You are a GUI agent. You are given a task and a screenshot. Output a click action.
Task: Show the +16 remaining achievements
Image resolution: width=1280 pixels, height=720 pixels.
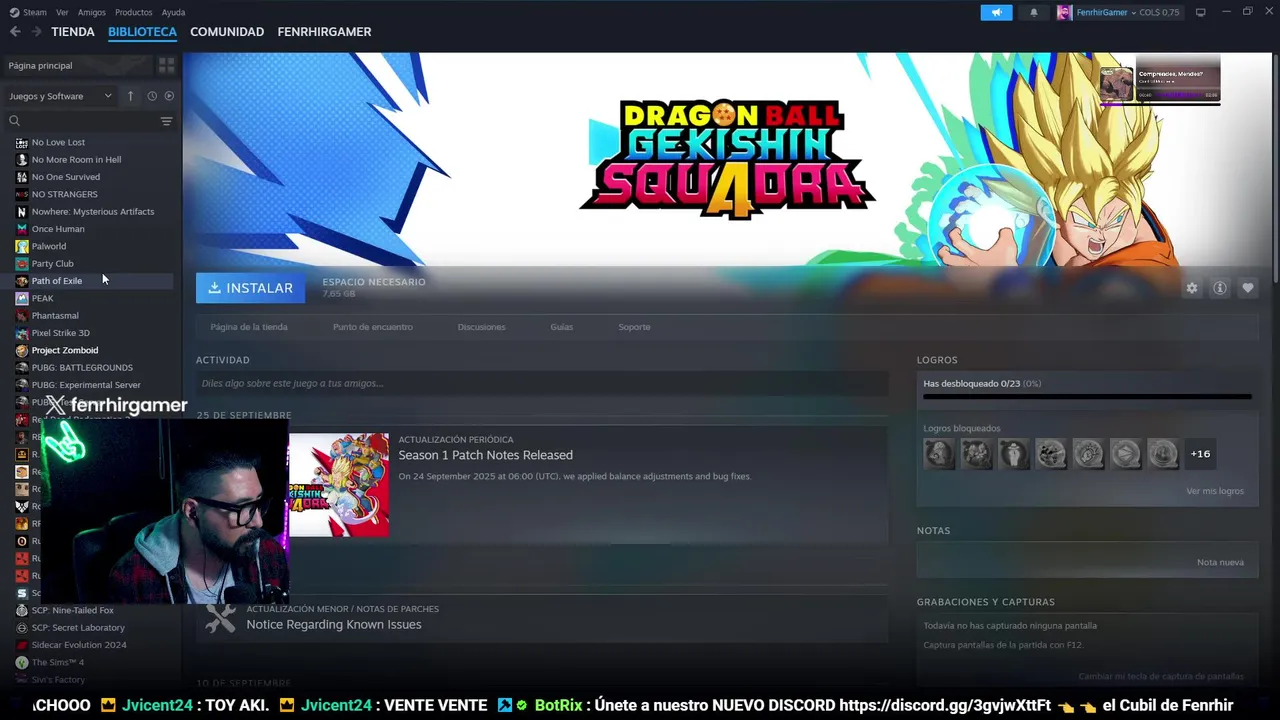1200,454
